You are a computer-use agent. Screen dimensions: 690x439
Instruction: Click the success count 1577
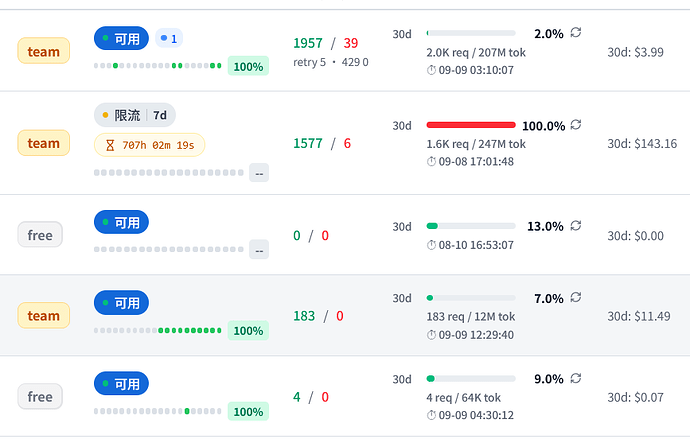point(308,143)
